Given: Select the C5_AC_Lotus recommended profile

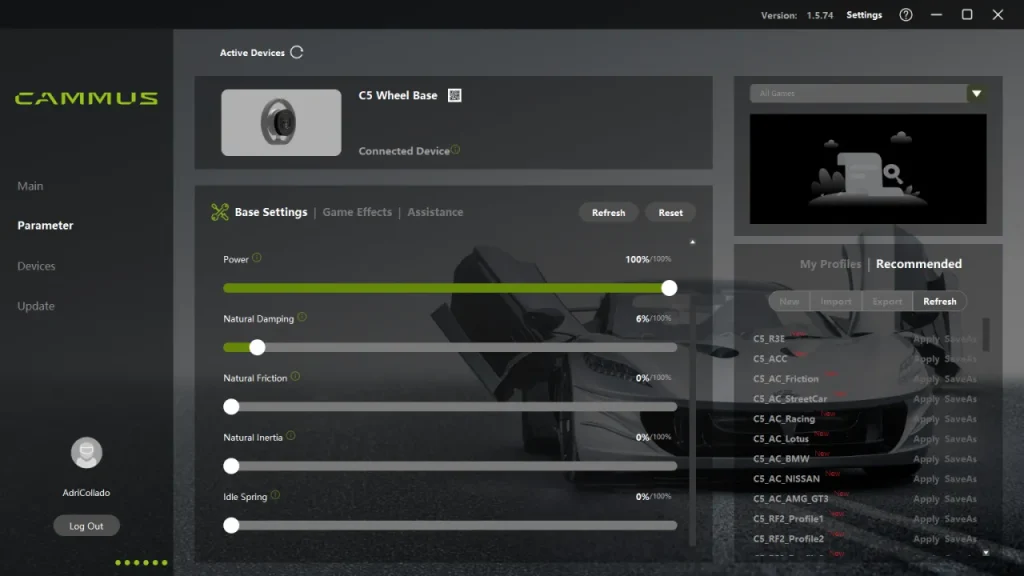Looking at the screenshot, I should 781,439.
